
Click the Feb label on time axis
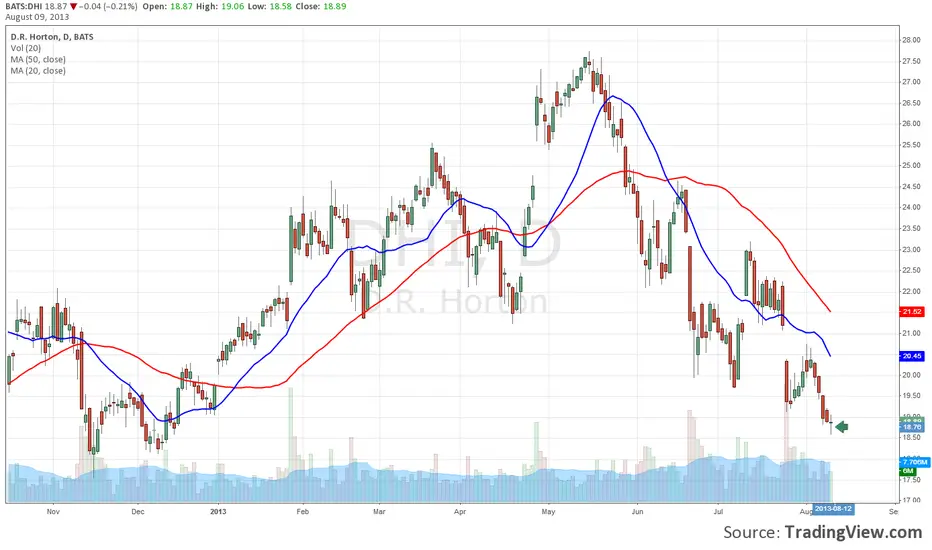pos(303,511)
